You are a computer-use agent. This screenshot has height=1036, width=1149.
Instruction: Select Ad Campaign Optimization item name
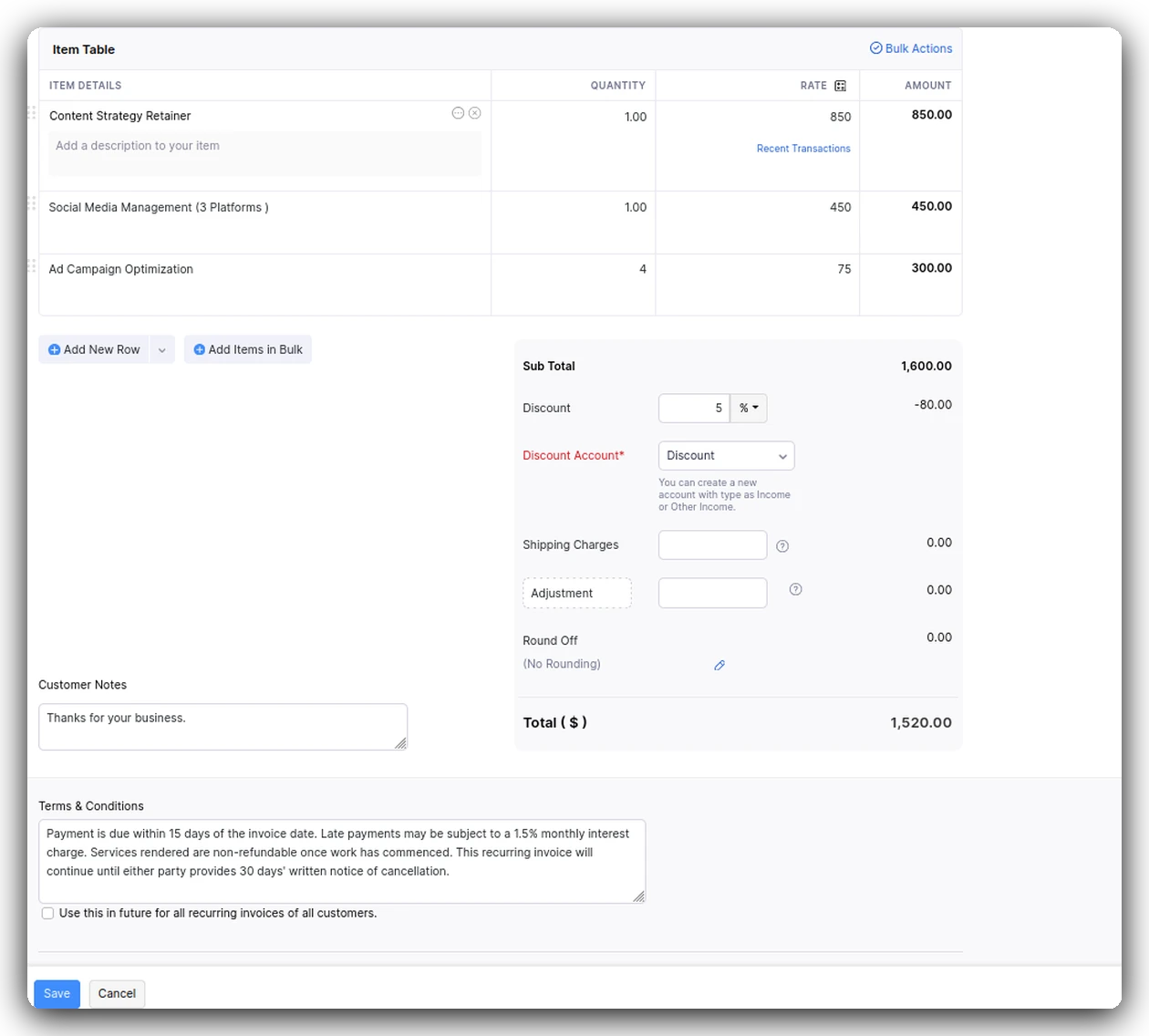pos(121,269)
